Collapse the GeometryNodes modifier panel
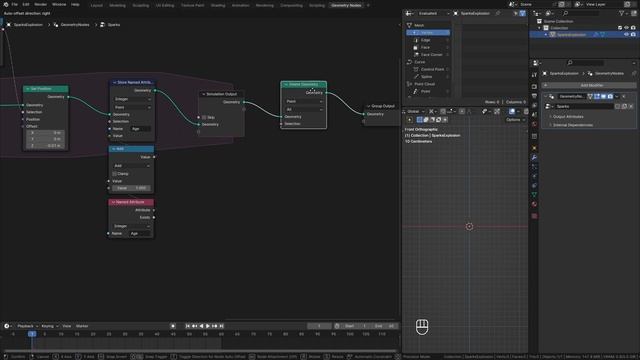This screenshot has height=360, width=640. coord(546,97)
